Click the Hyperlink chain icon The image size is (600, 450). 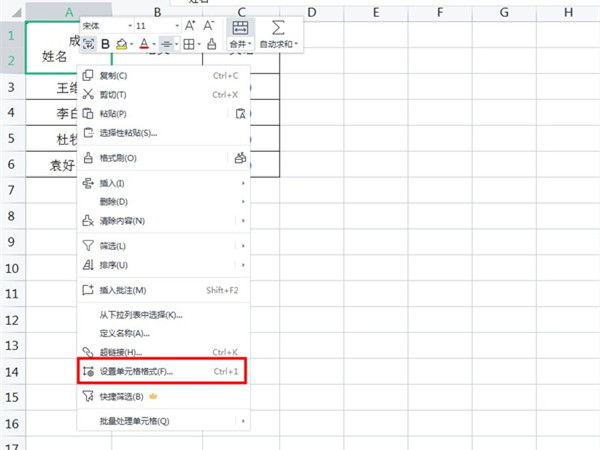pyautogui.click(x=88, y=352)
